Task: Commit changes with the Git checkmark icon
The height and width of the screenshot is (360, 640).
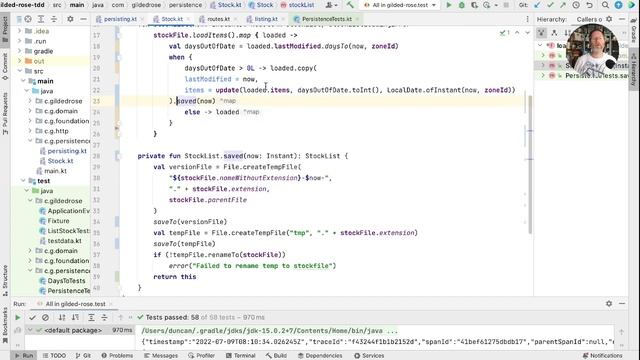Action: 550,5
